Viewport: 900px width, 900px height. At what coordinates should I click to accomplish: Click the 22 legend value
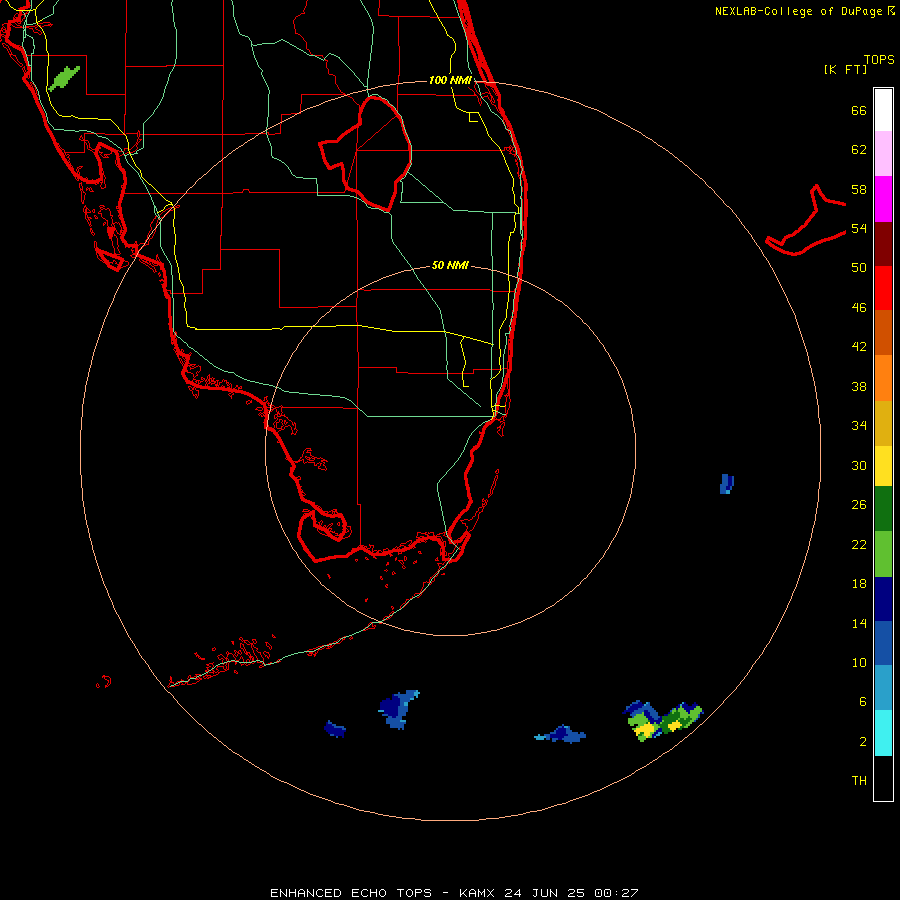(859, 544)
